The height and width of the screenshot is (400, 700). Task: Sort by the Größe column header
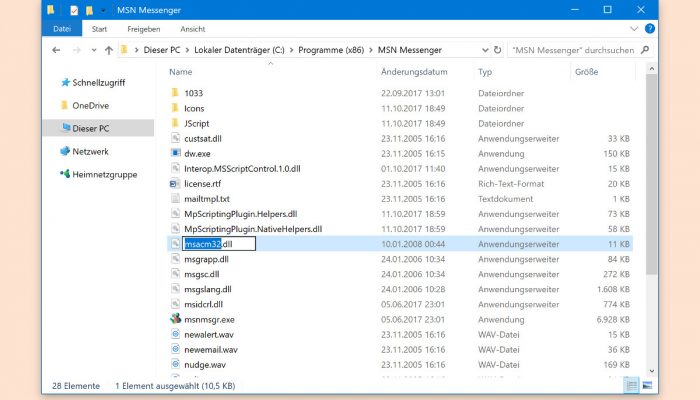pos(587,72)
